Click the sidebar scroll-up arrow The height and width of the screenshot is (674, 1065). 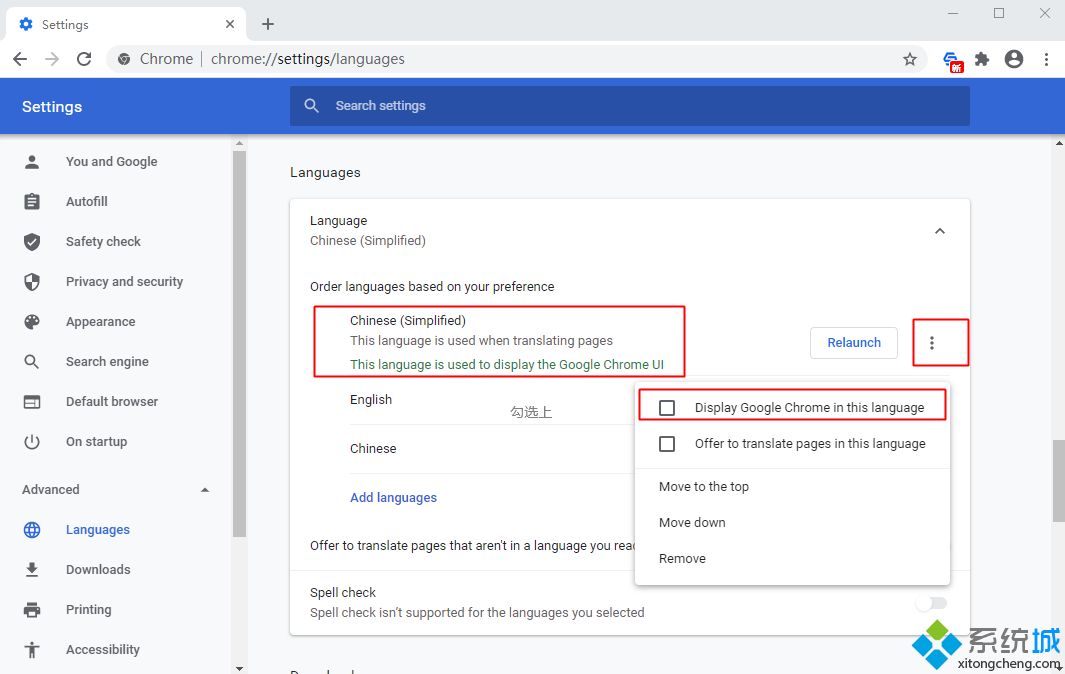tap(239, 144)
